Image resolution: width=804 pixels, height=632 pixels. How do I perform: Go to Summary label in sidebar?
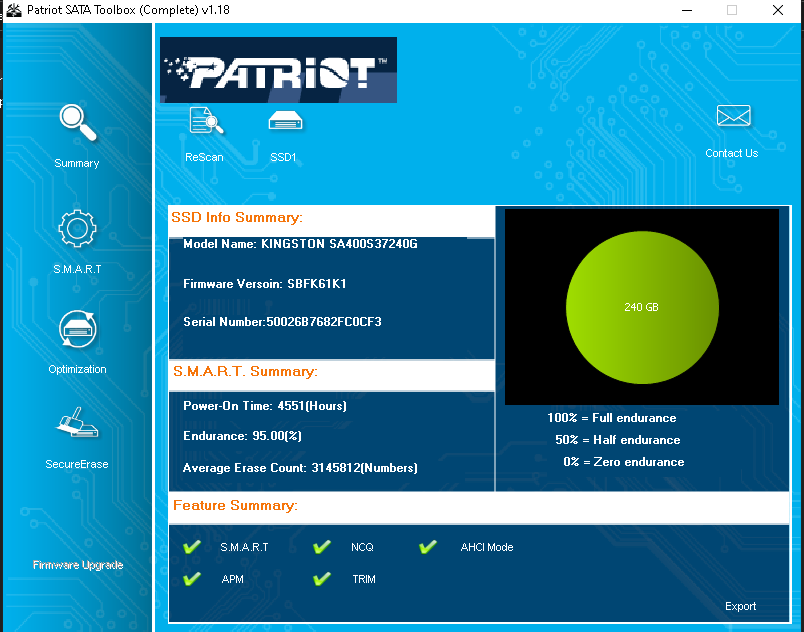pyautogui.click(x=77, y=164)
